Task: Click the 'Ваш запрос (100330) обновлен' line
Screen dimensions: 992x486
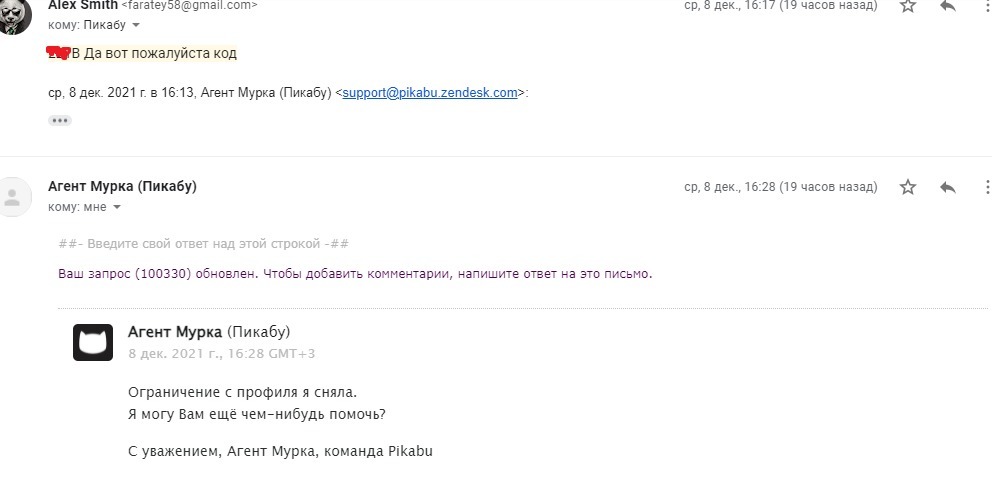Action: click(355, 273)
